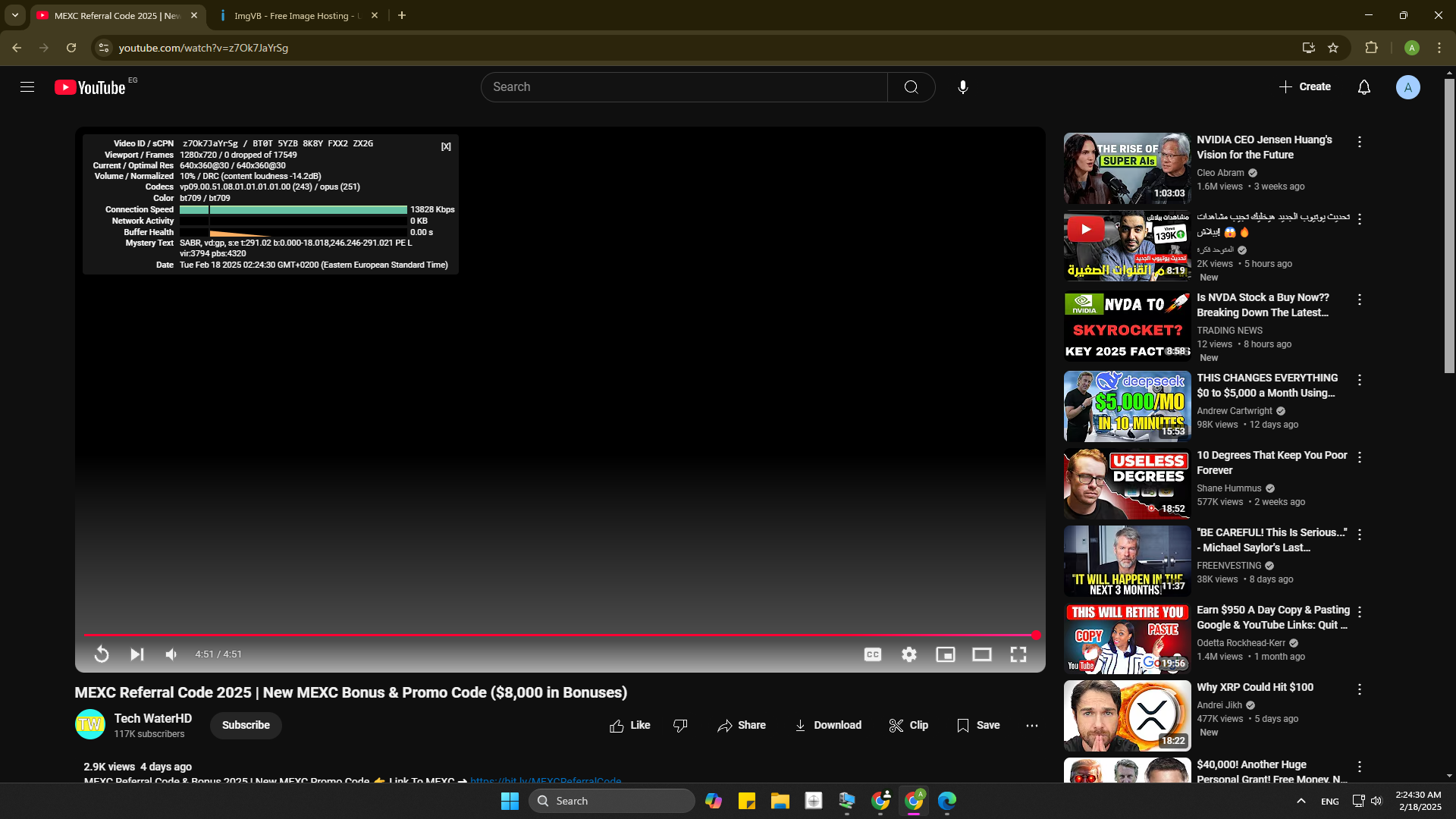This screenshot has height=819, width=1456.
Task: Click the dislike thumbs-down icon
Action: tap(680, 726)
